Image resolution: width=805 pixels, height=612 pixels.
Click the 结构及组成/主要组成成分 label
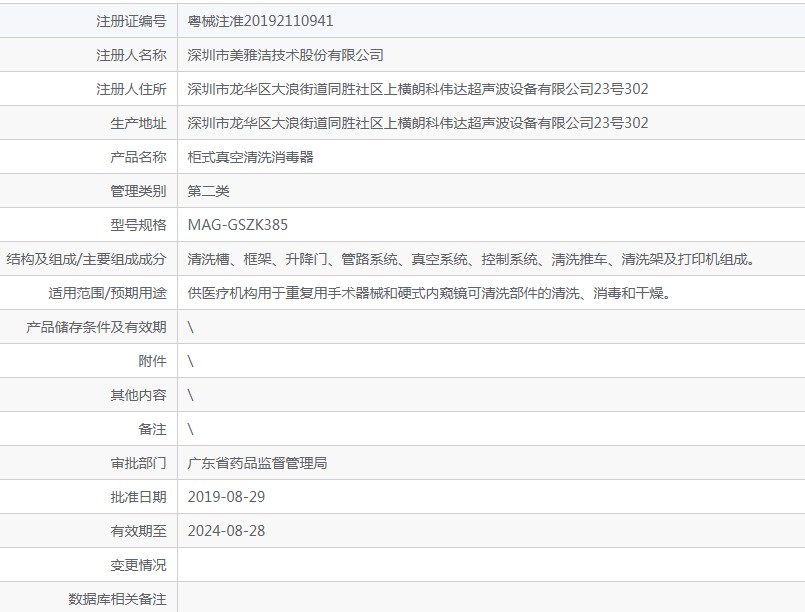coord(87,259)
